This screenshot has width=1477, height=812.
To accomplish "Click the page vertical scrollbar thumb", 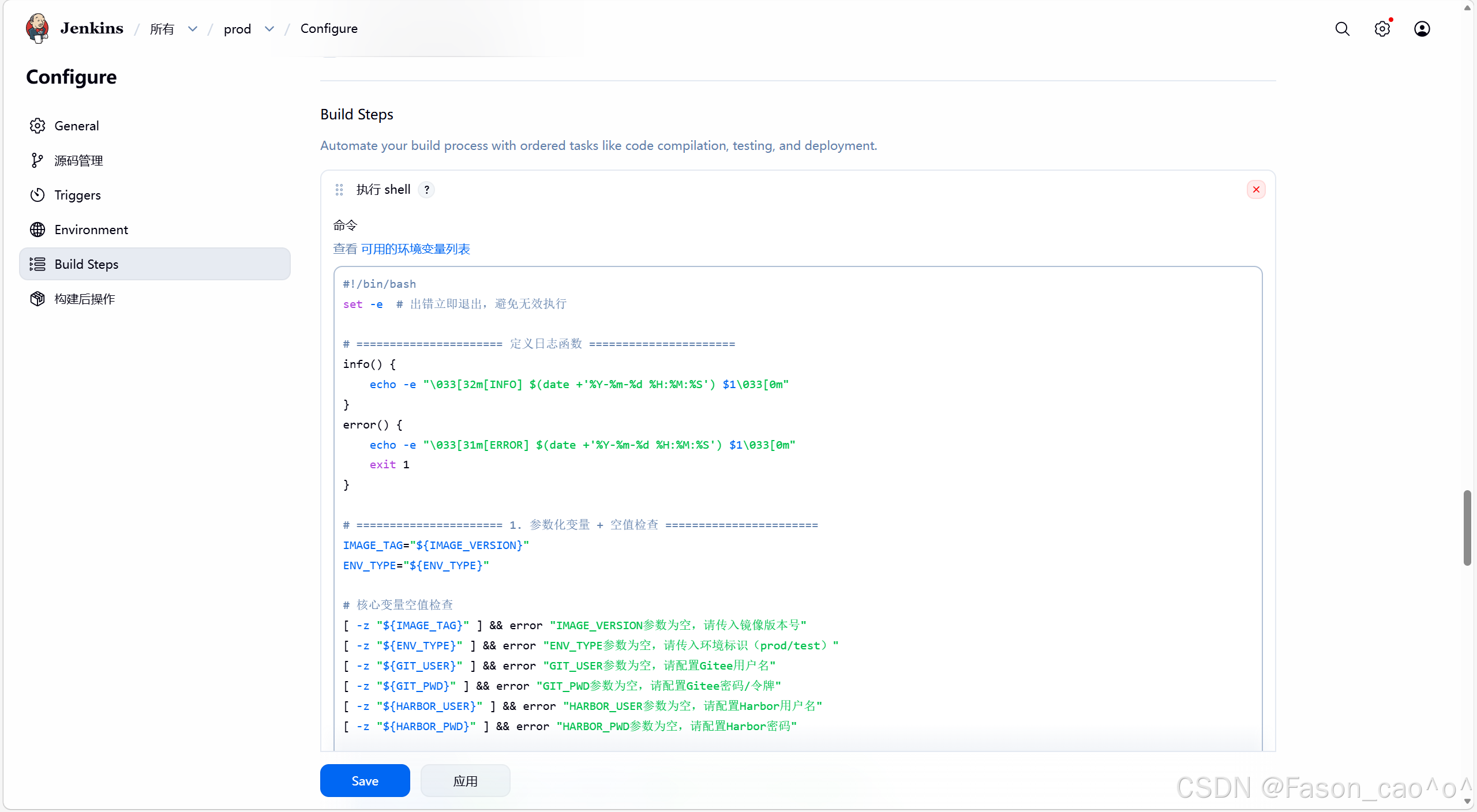I will click(x=1467, y=528).
